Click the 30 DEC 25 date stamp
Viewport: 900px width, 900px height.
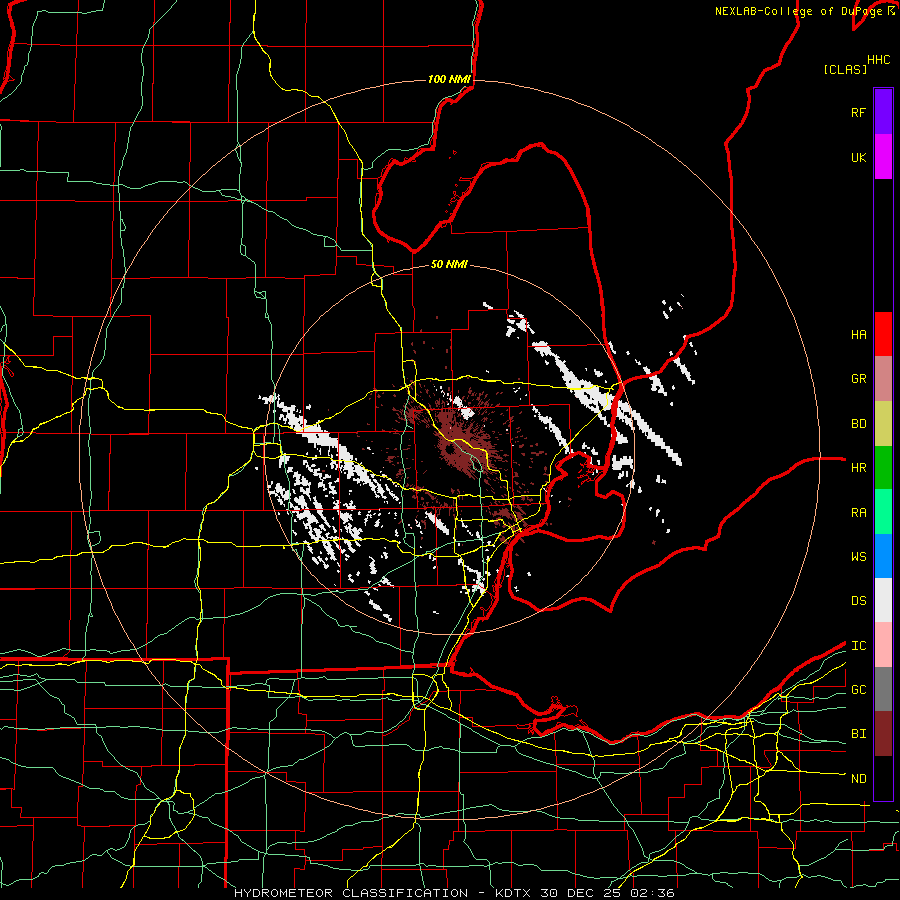(581, 893)
